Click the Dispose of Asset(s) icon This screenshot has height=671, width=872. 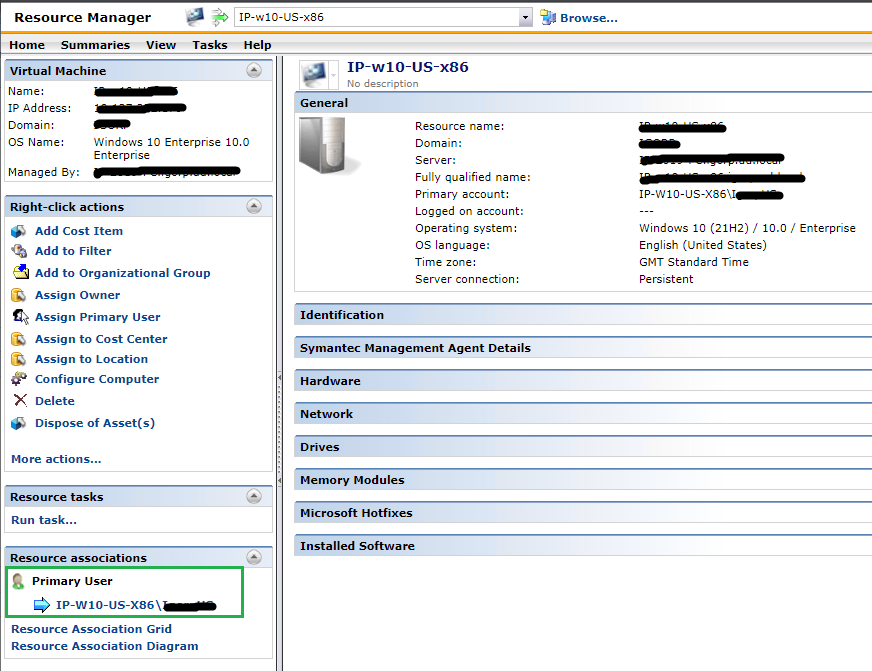coord(18,423)
